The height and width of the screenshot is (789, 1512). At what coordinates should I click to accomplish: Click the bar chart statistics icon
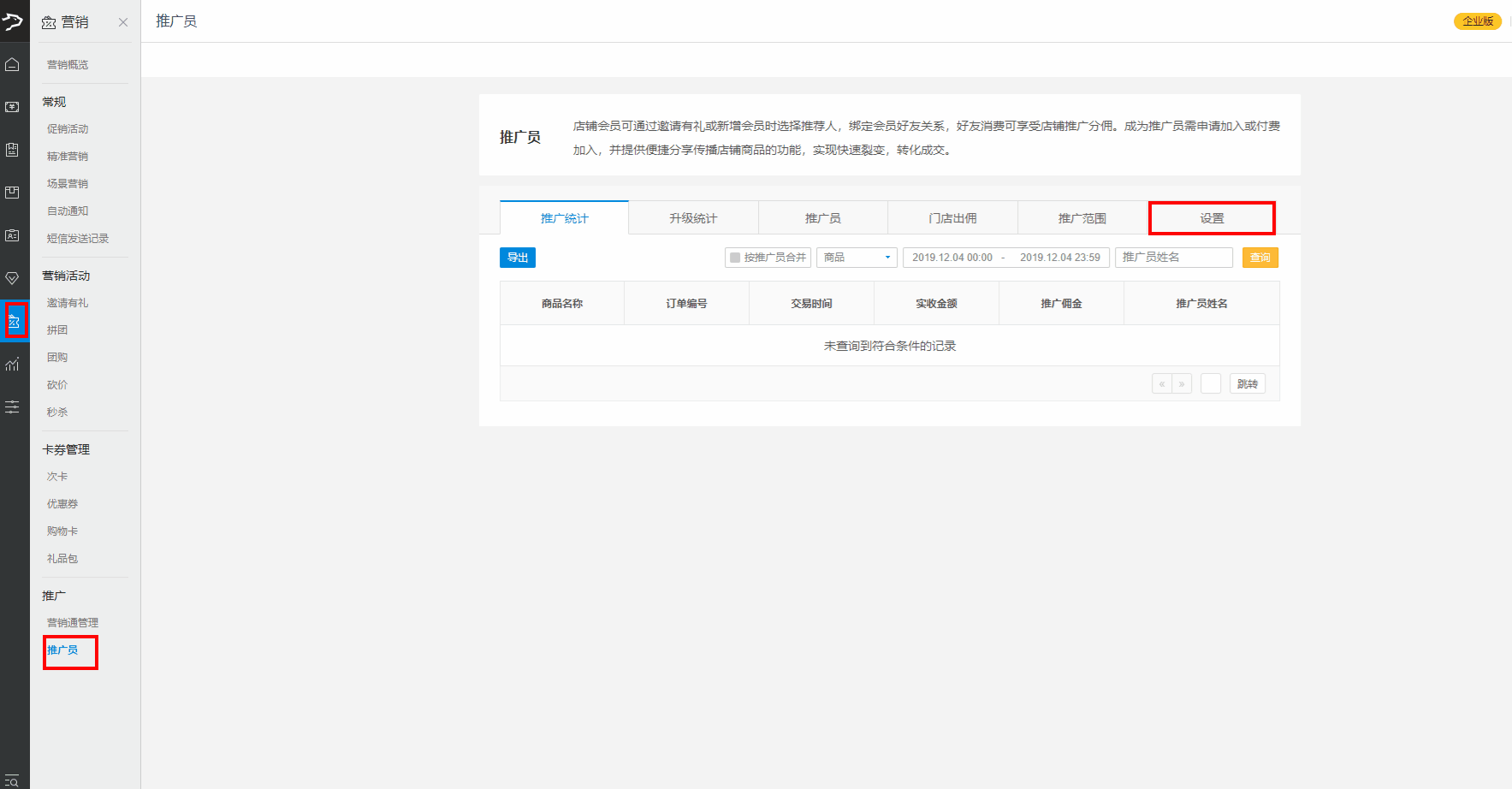[x=13, y=365]
